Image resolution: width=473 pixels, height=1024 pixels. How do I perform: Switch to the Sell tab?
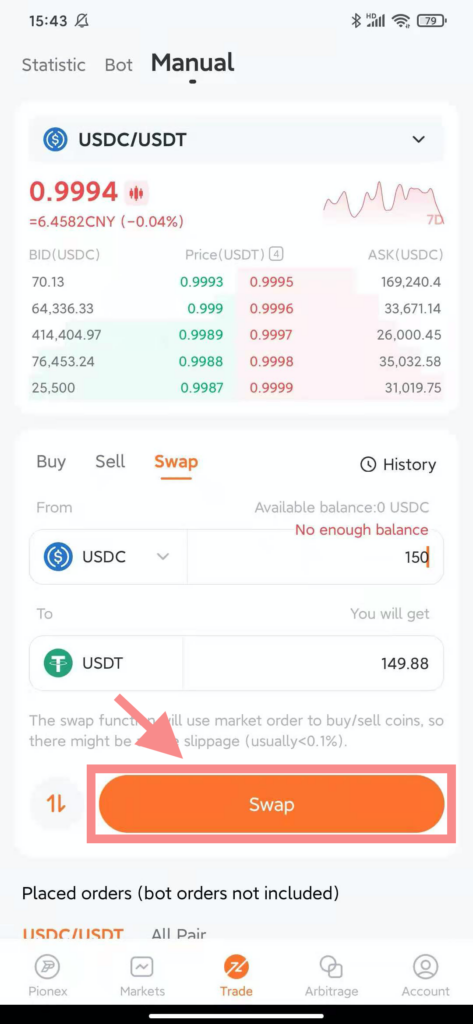(110, 462)
